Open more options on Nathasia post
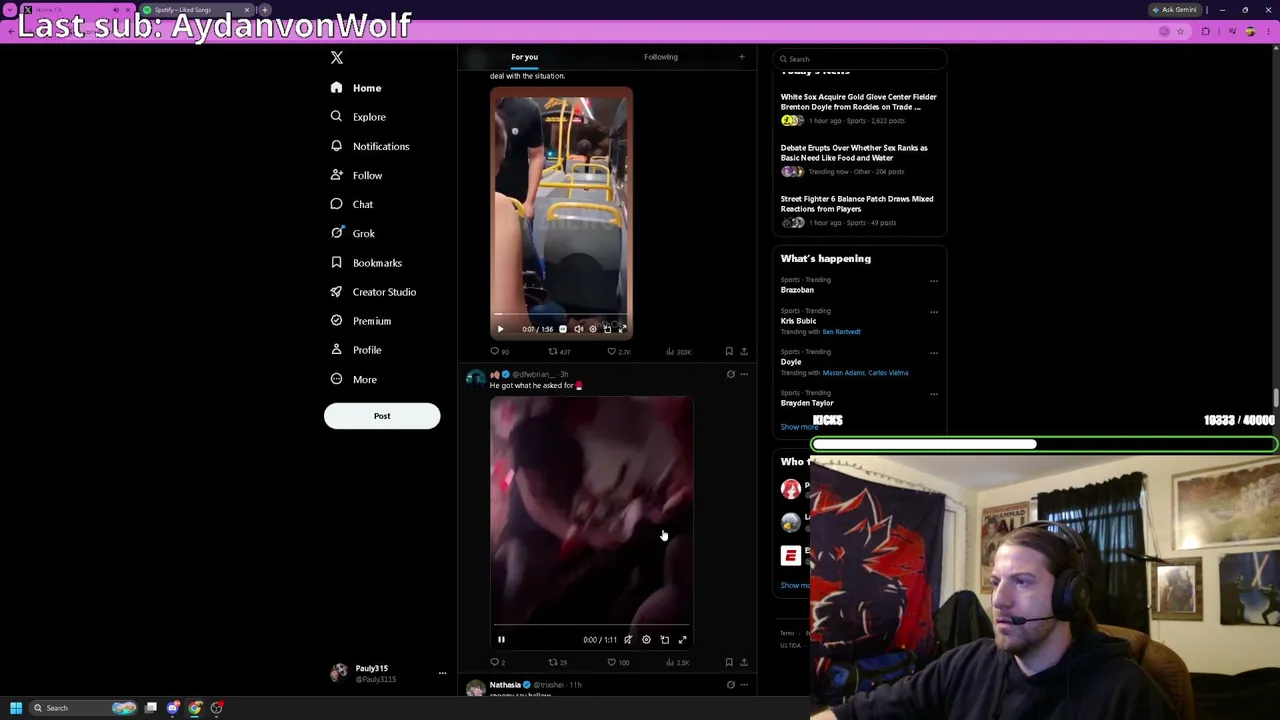This screenshot has height=720, width=1280. coord(744,685)
